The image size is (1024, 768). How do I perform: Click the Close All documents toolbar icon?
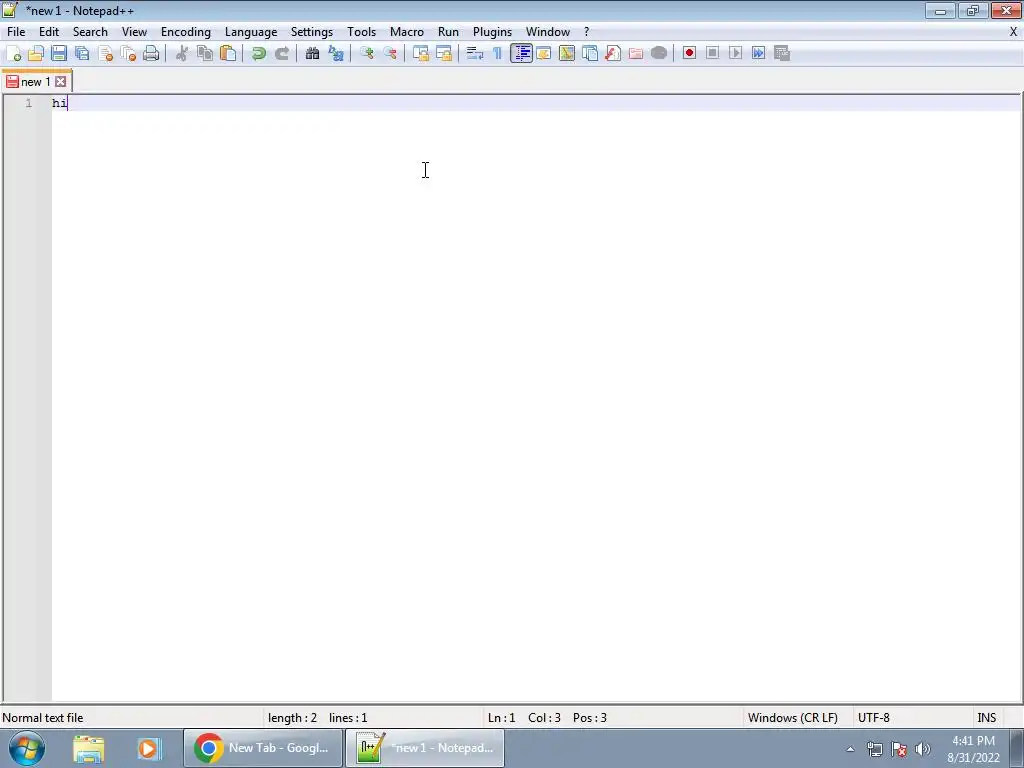pos(128,54)
